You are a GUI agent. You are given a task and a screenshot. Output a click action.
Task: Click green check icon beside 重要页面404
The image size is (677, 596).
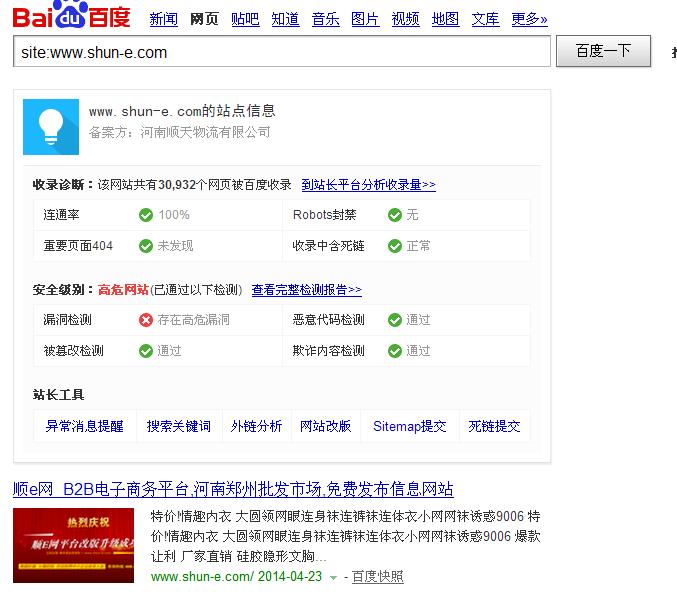pyautogui.click(x=146, y=246)
